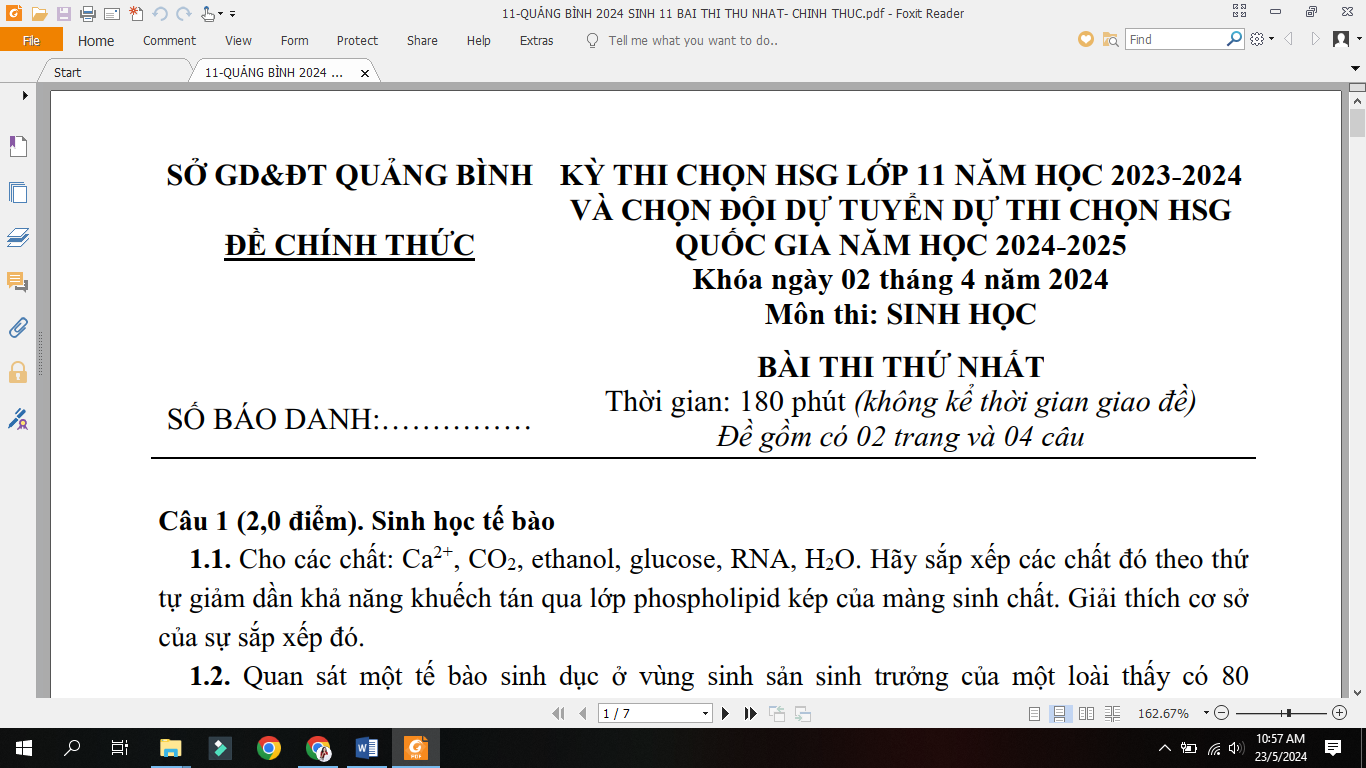Switch to the Form ribbon tab
Viewport: 1366px width, 768px height.
[294, 40]
